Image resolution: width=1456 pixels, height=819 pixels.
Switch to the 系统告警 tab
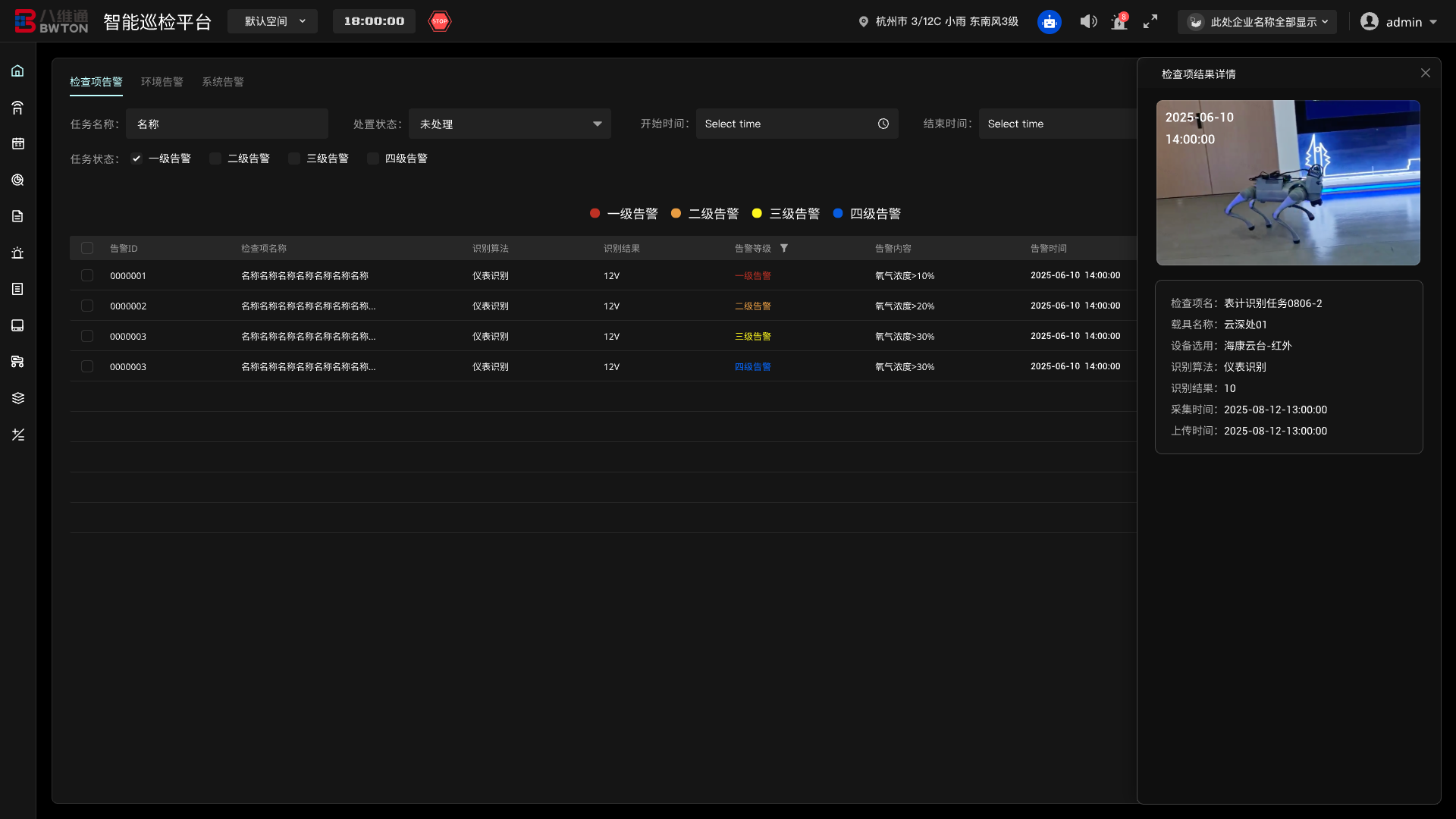[x=222, y=82]
